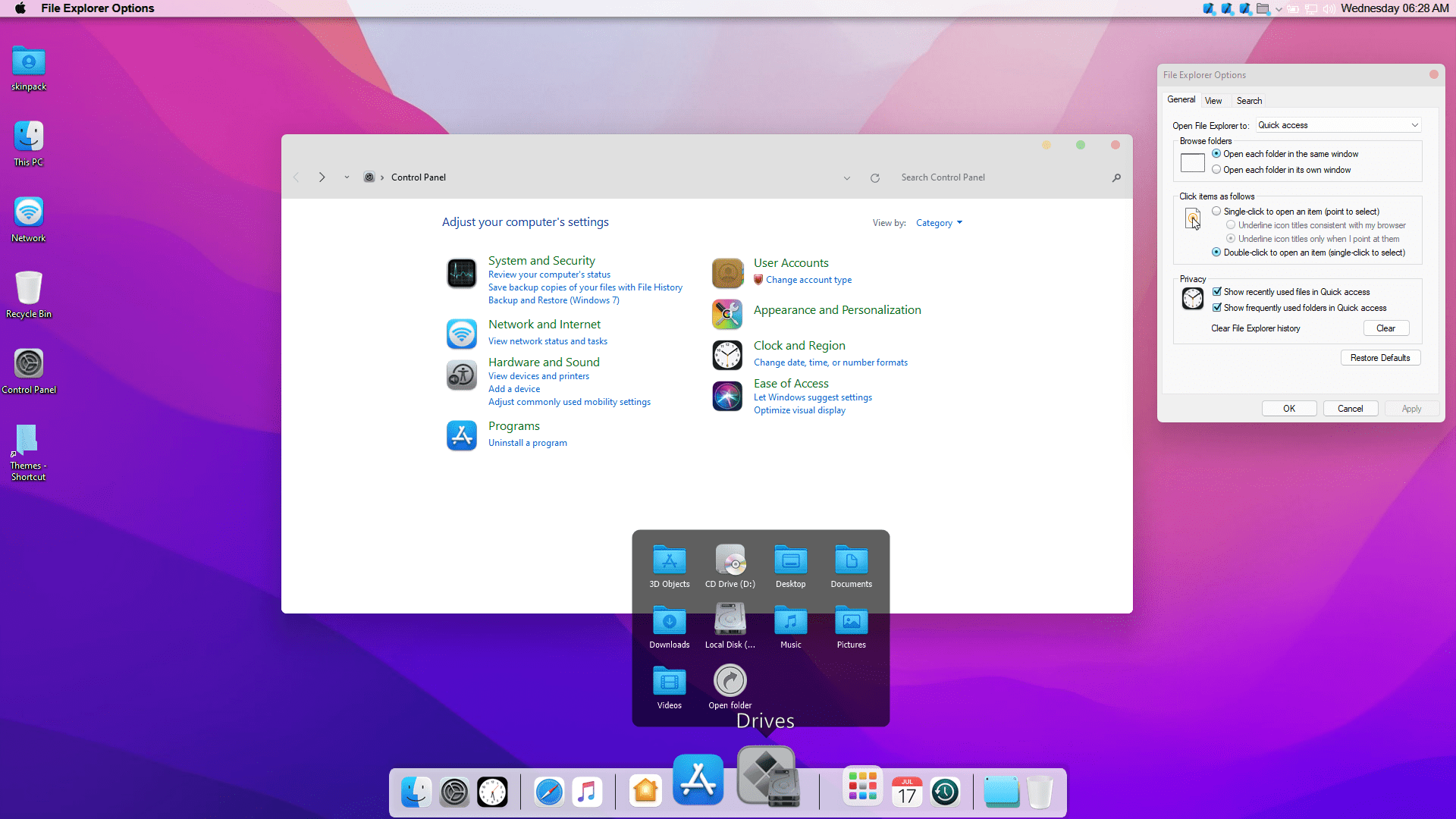The image size is (1456, 819).
Task: Open Appearance and Personalization
Action: (837, 309)
